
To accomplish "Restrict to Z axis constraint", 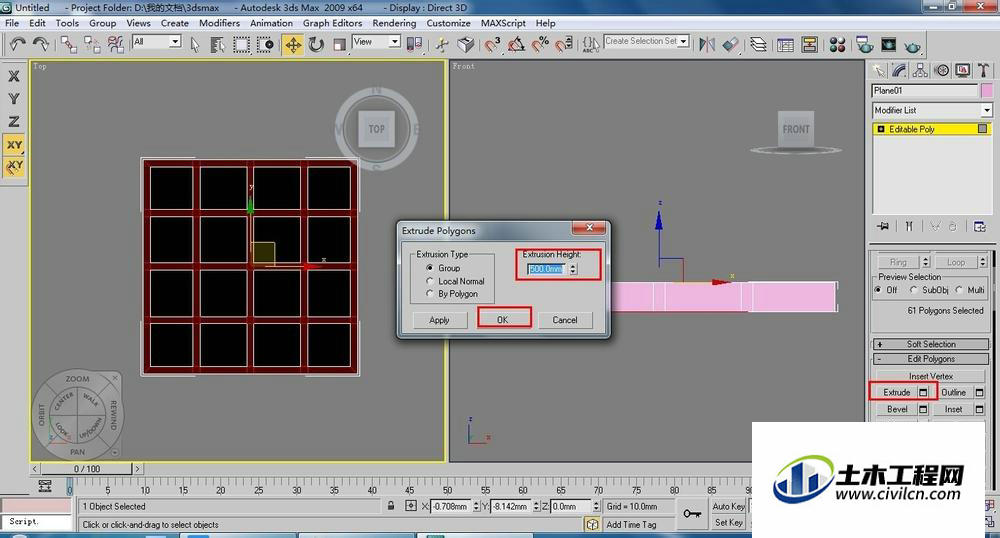I will pyautogui.click(x=13, y=121).
